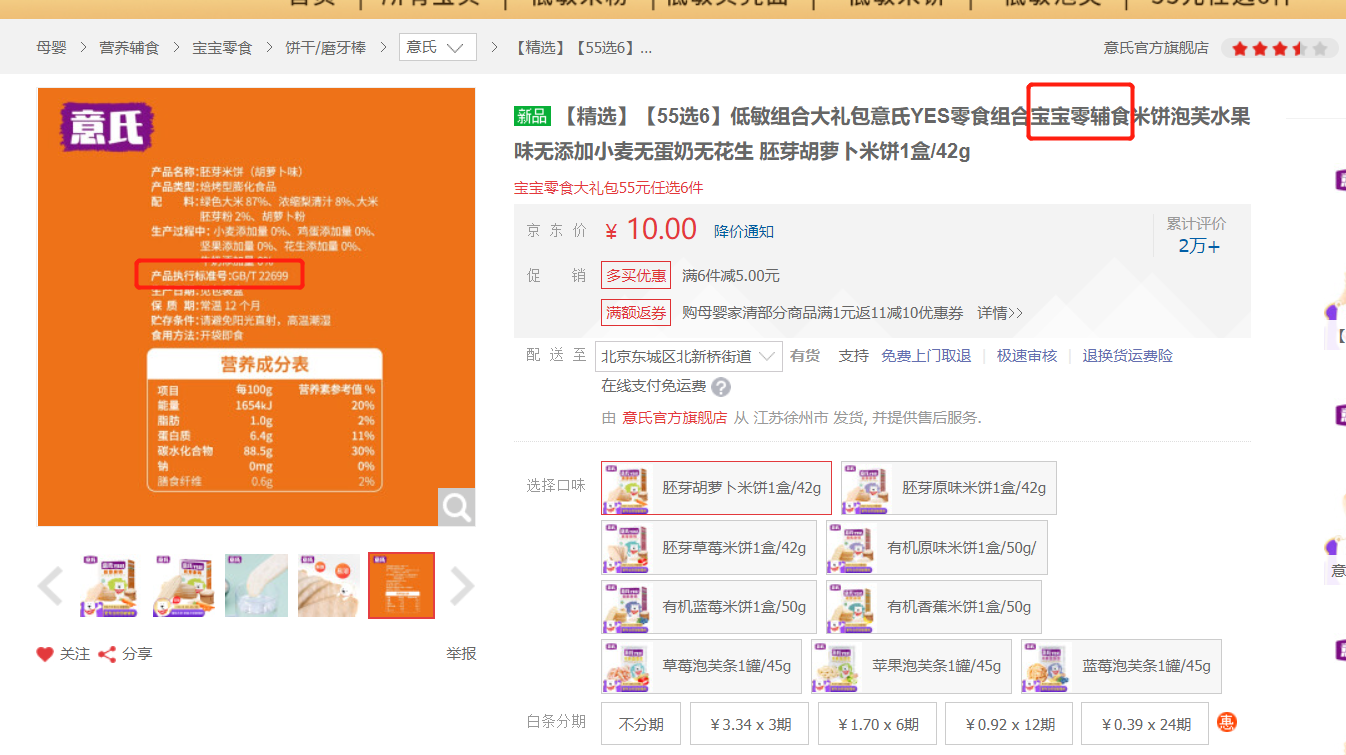Select the rice cake close-up thumbnail
This screenshot has height=755, width=1346.
(x=329, y=585)
